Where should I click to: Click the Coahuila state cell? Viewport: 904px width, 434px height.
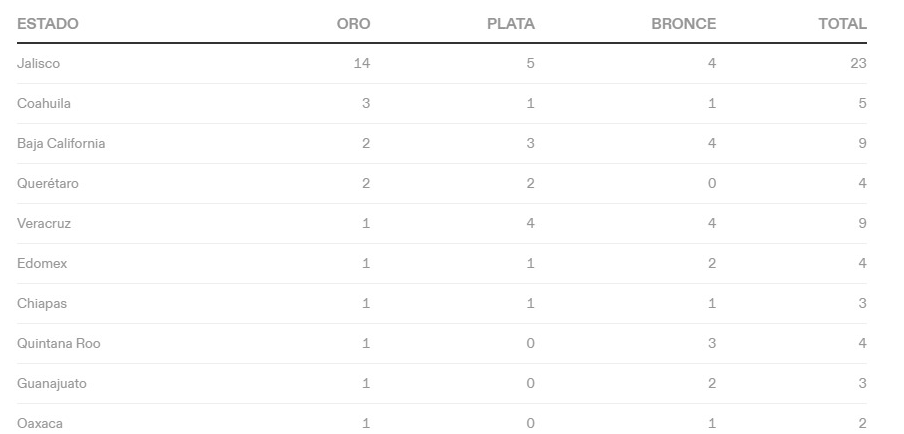[x=44, y=103]
